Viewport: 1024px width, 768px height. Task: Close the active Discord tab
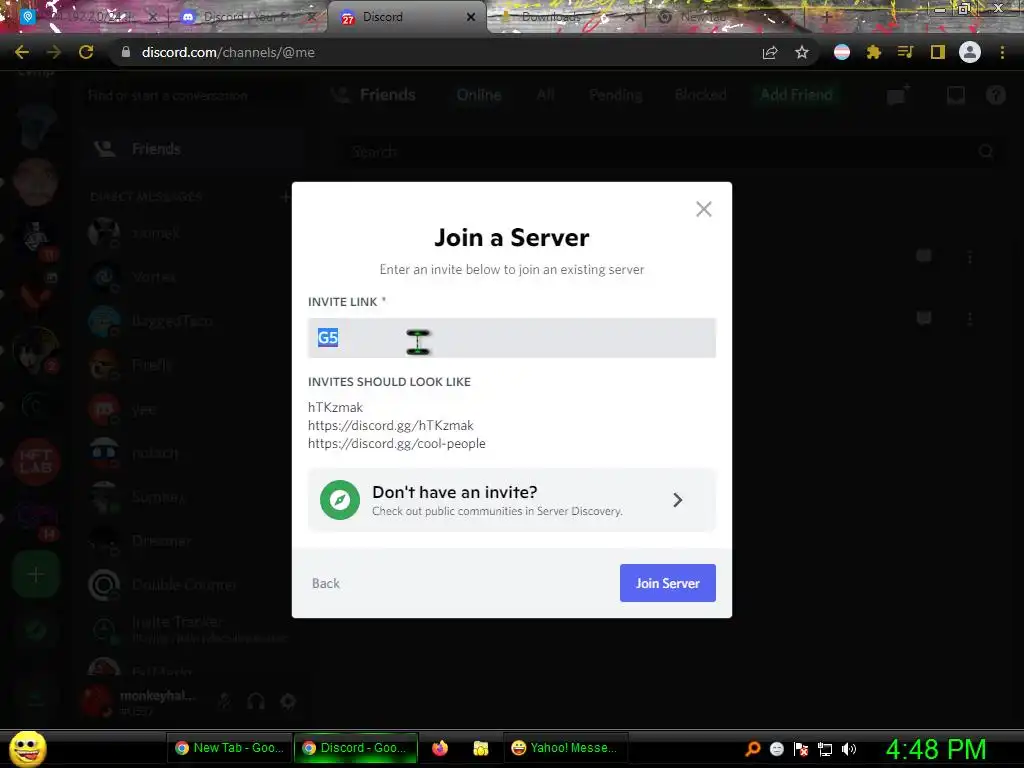click(x=470, y=17)
